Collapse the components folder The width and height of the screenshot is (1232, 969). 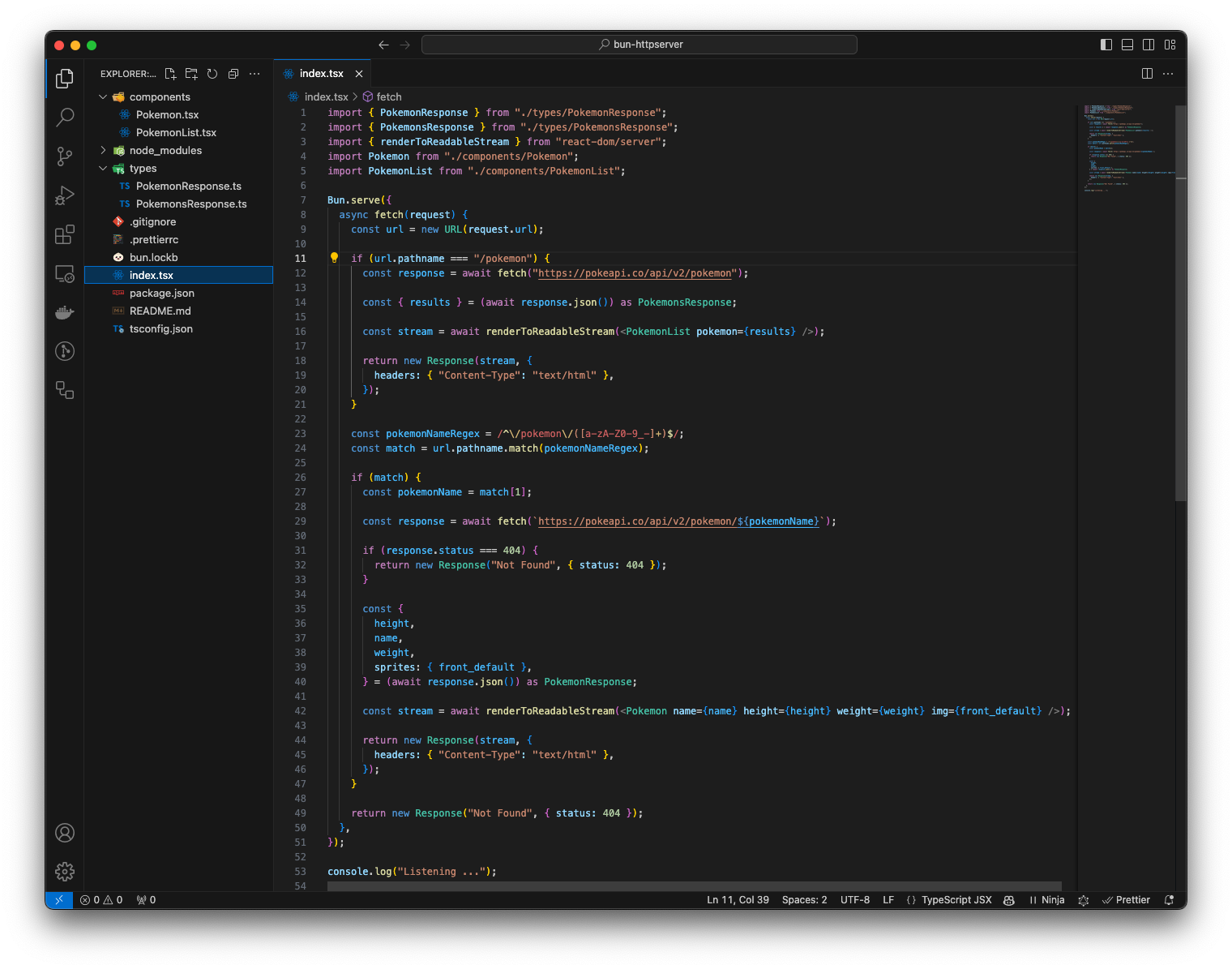click(x=103, y=96)
